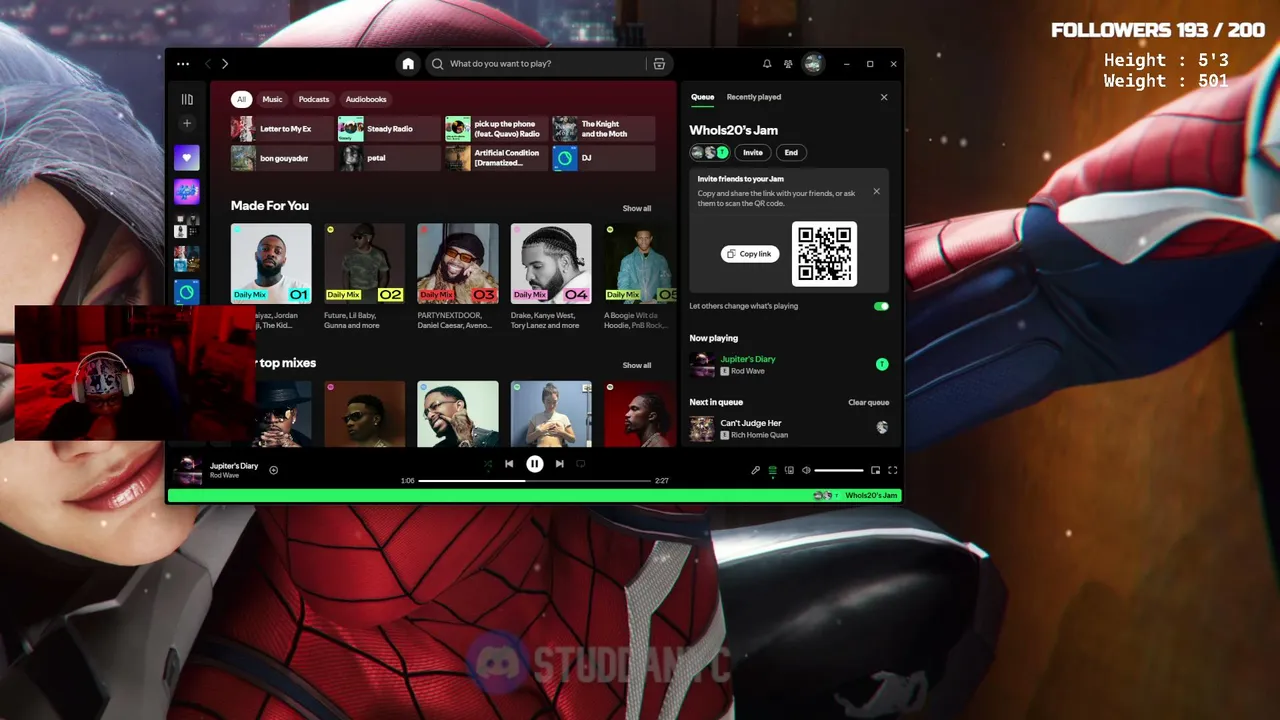Viewport: 1280px width, 720px height.
Task: Close the Queue side panel
Action: click(884, 97)
